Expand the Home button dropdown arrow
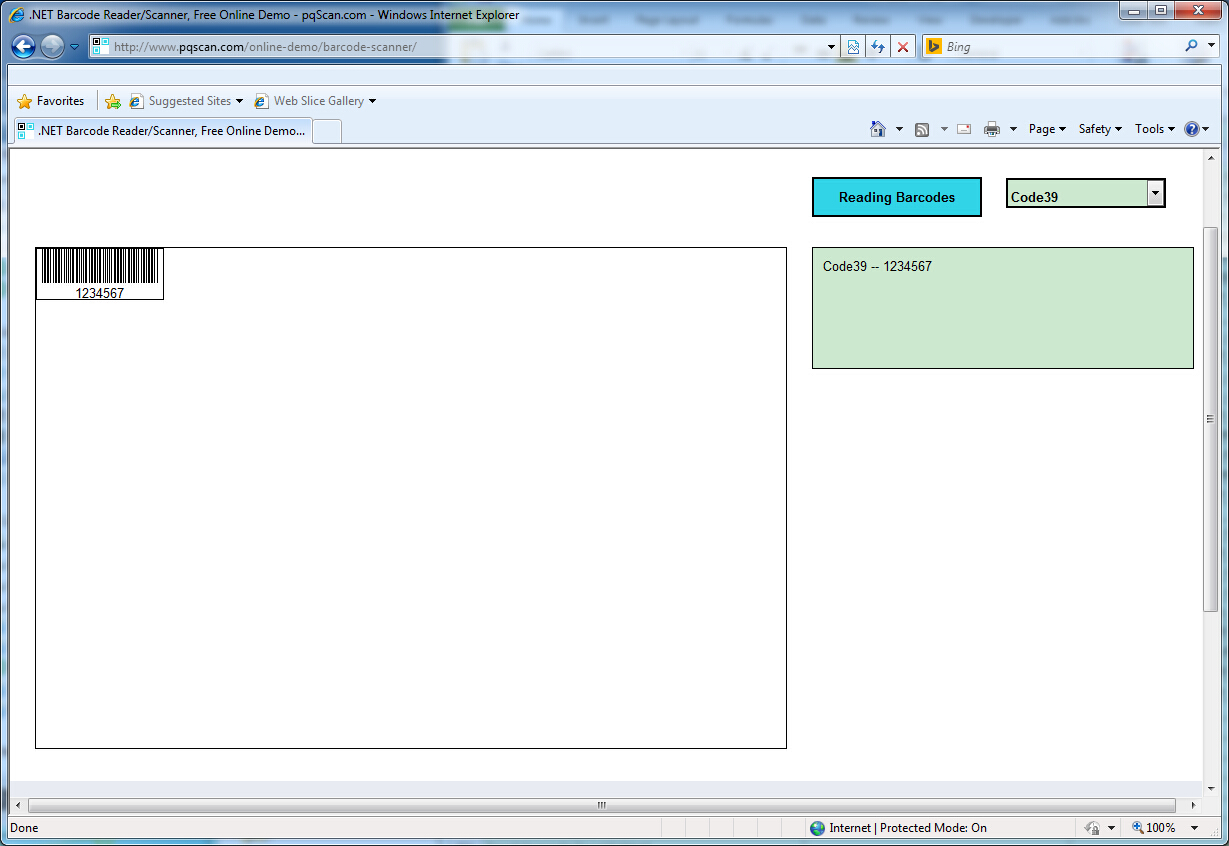Viewport: 1229px width, 846px height. click(899, 129)
